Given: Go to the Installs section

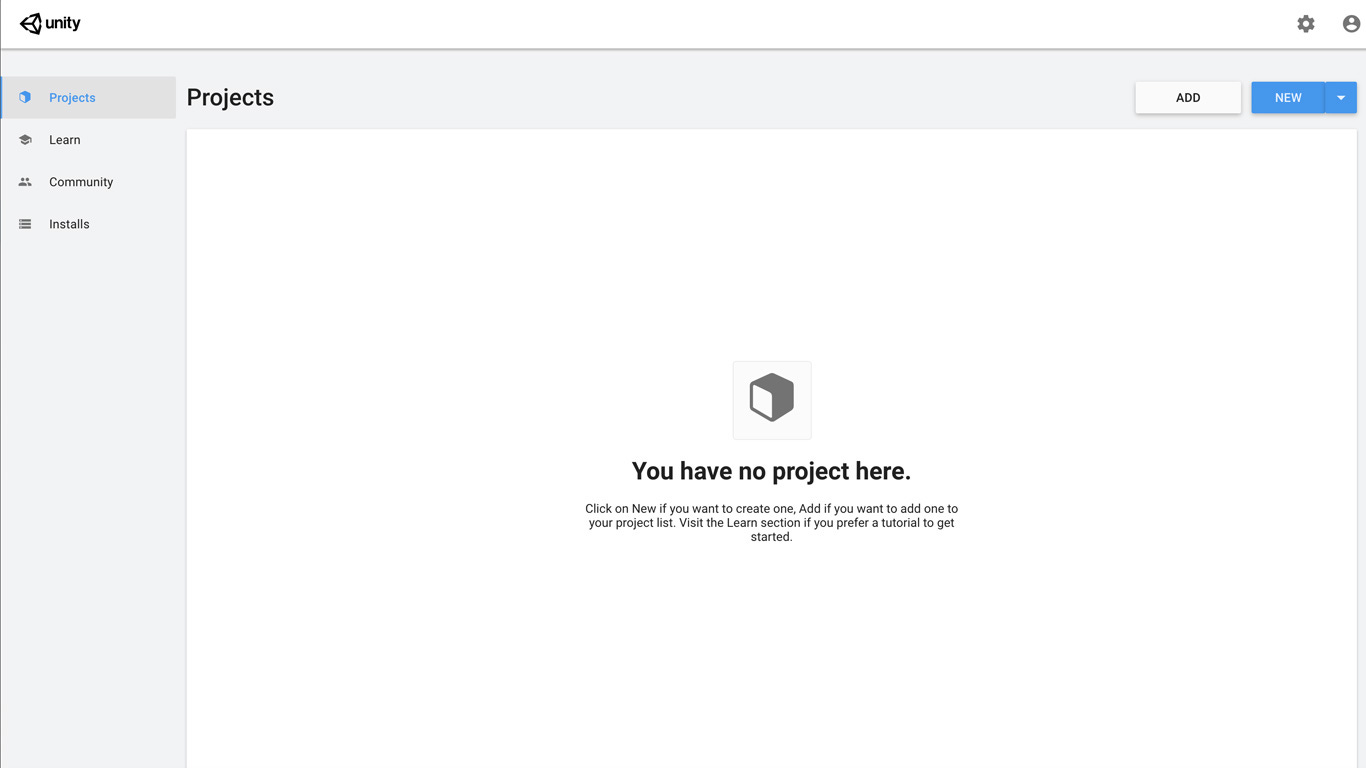Looking at the screenshot, I should tap(88, 224).
